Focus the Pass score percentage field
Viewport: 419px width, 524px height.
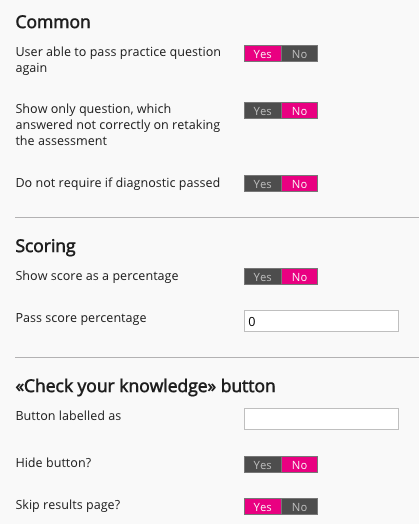(321, 321)
